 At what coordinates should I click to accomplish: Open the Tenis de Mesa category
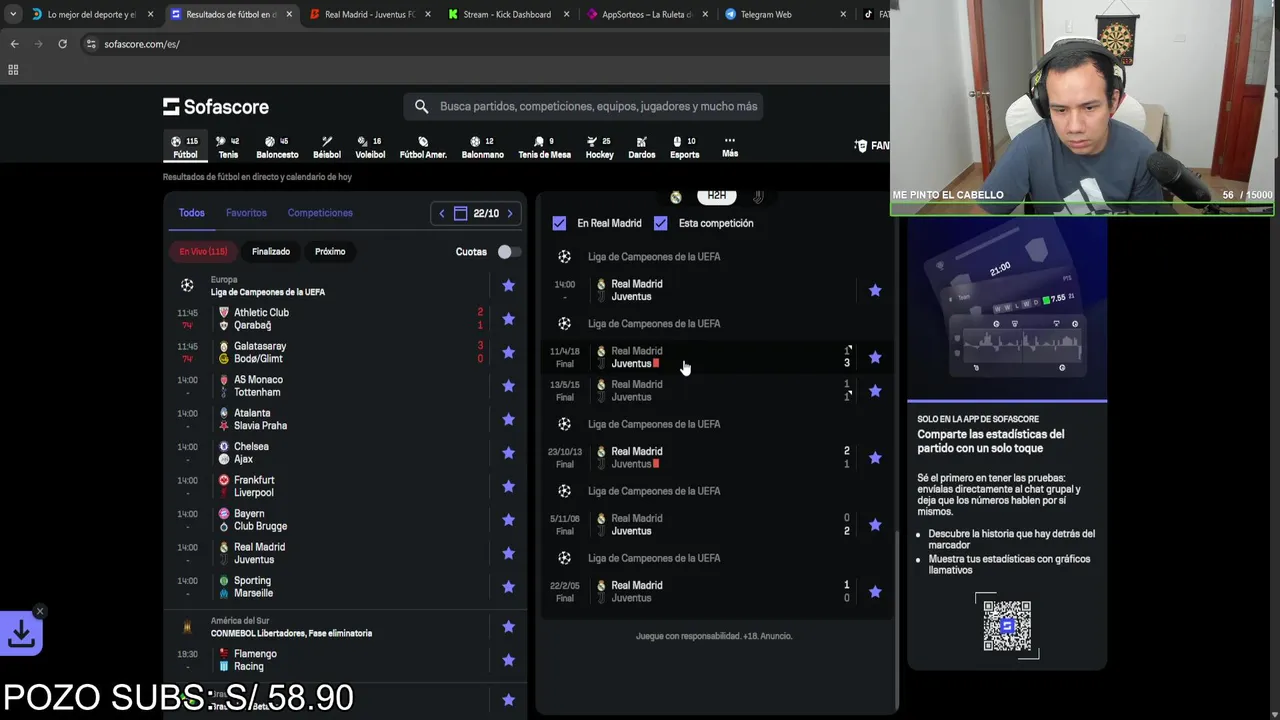click(x=544, y=147)
